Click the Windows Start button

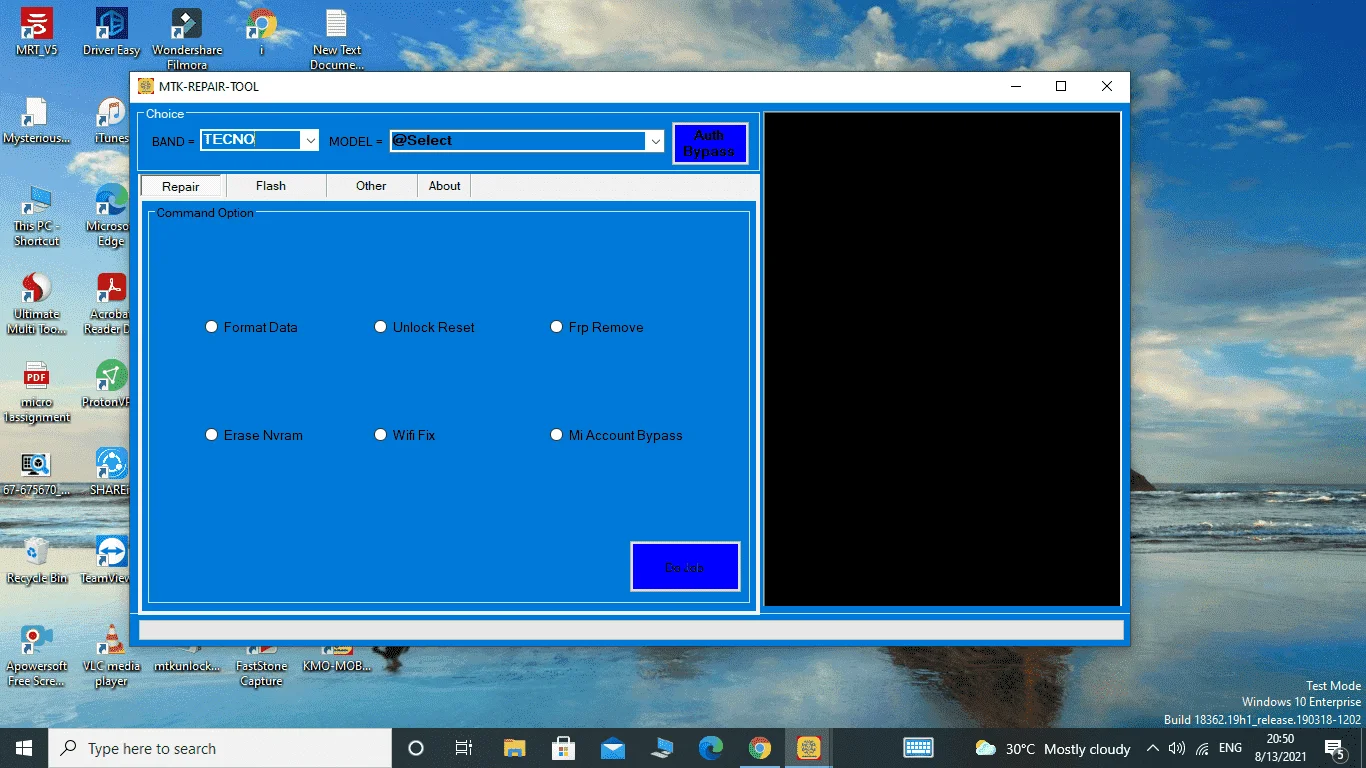[x=24, y=748]
